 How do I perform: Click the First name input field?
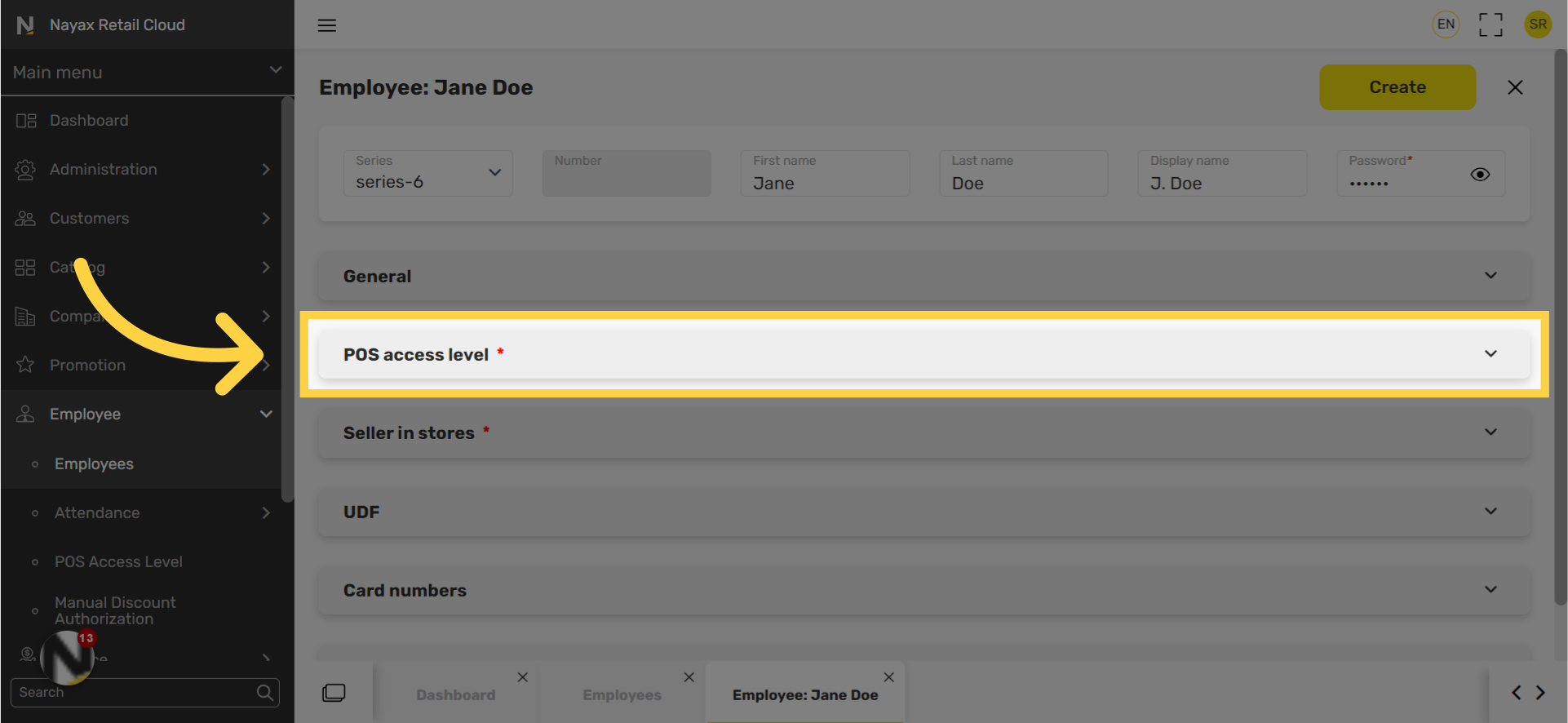tap(824, 183)
